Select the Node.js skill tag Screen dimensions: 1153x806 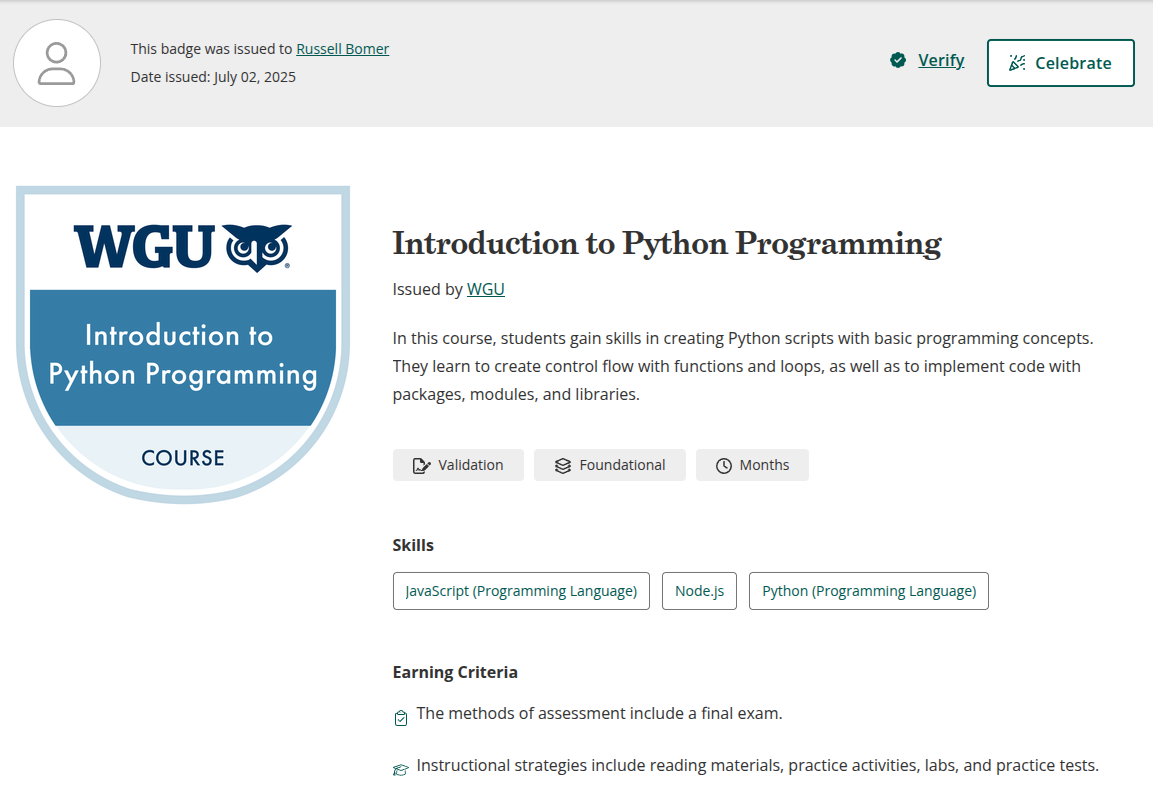point(699,591)
